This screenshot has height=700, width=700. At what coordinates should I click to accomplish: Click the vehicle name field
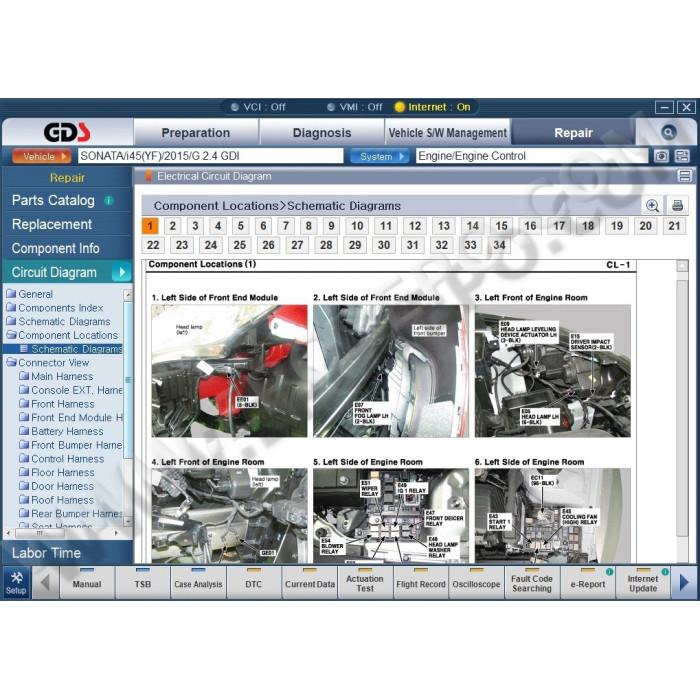211,156
